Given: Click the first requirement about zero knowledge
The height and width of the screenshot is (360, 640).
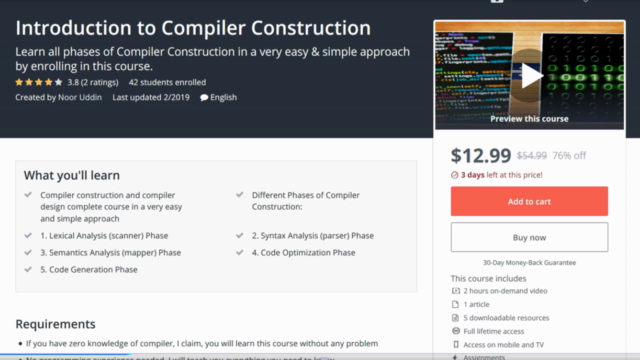Looking at the screenshot, I should click(x=202, y=344).
